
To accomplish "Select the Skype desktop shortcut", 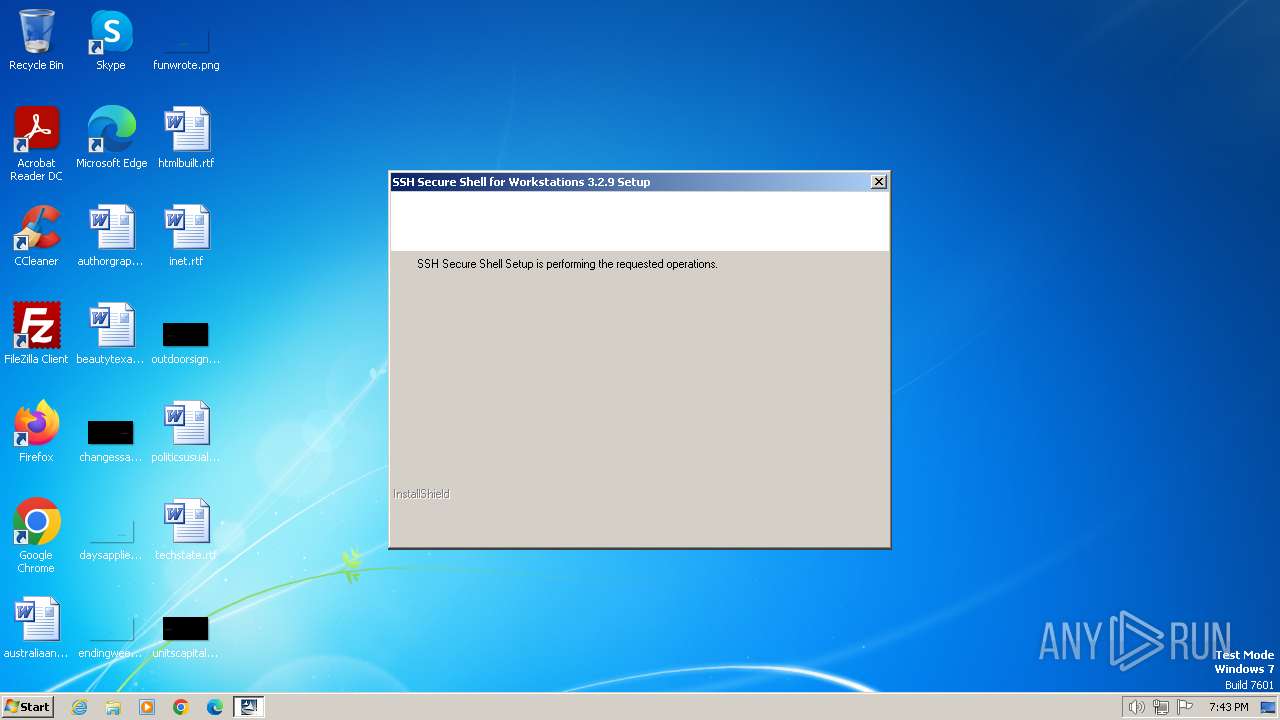I will (111, 41).
